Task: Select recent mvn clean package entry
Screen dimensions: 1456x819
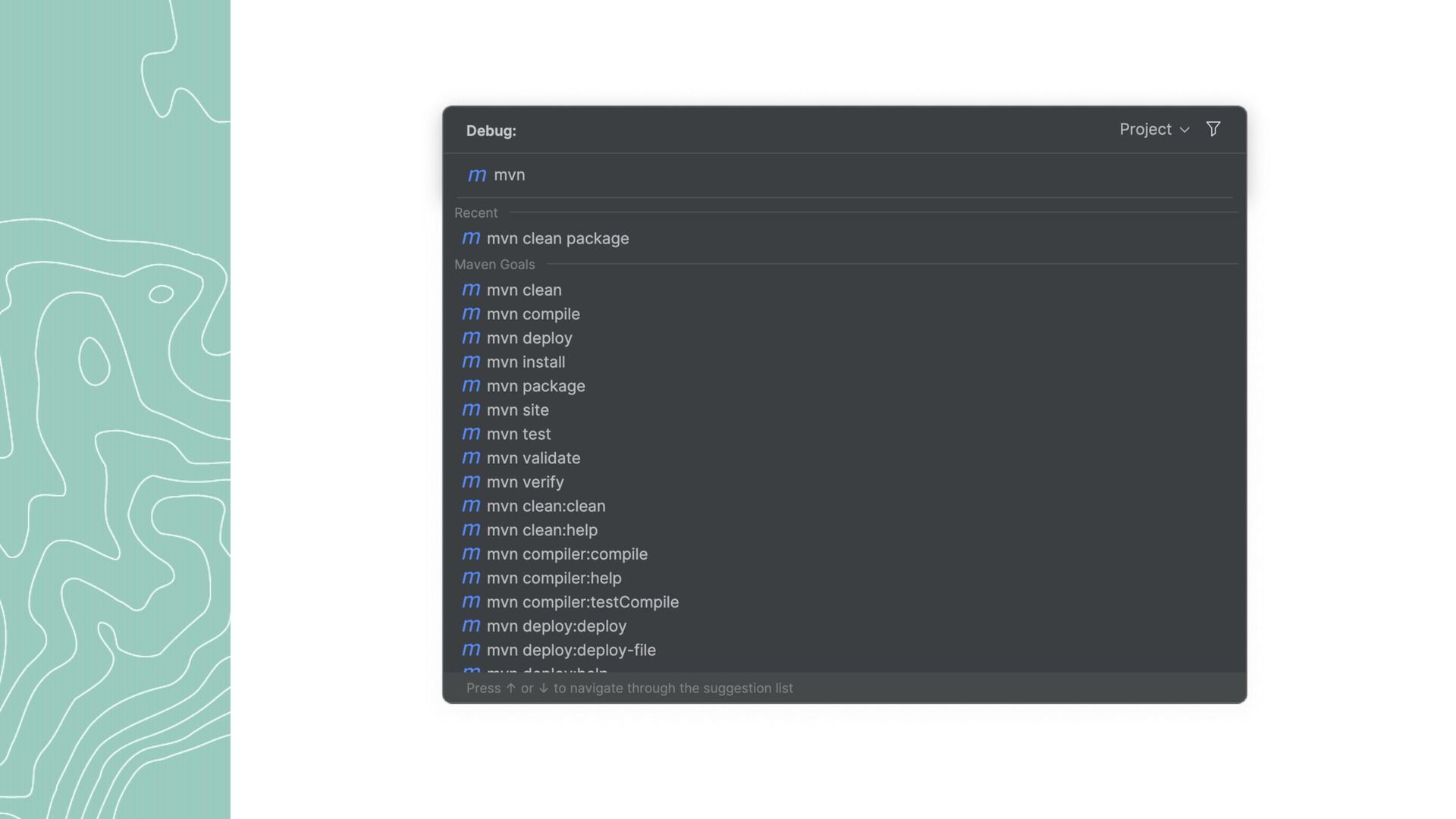Action: [x=557, y=238]
